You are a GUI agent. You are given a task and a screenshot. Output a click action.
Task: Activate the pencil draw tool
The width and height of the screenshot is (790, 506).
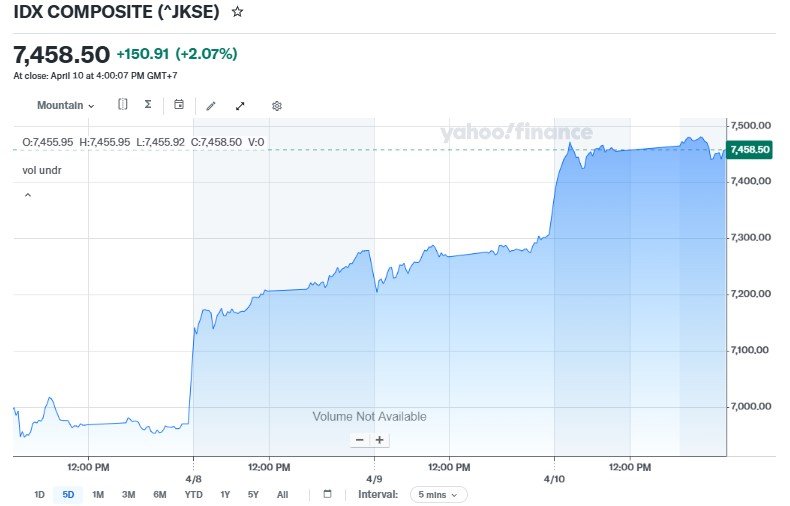pos(210,105)
